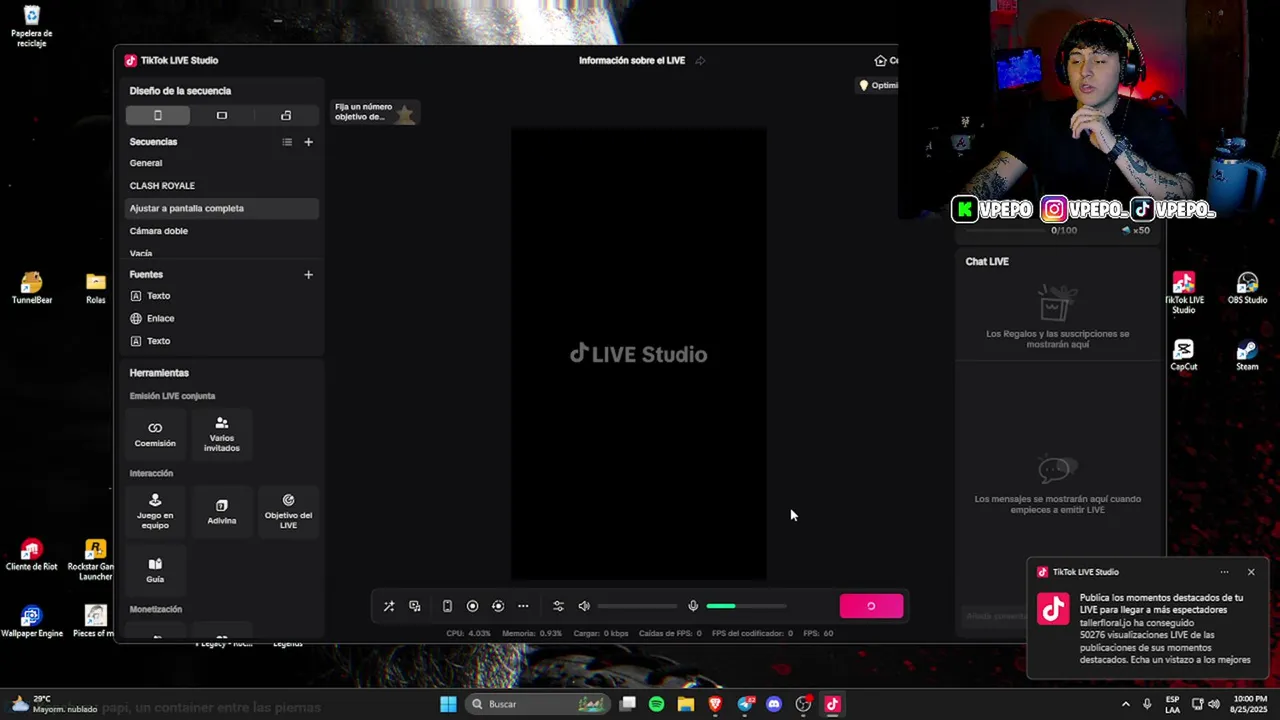Open the Rolas desktop folder
Image resolution: width=1280 pixels, height=720 pixels.
[96, 288]
